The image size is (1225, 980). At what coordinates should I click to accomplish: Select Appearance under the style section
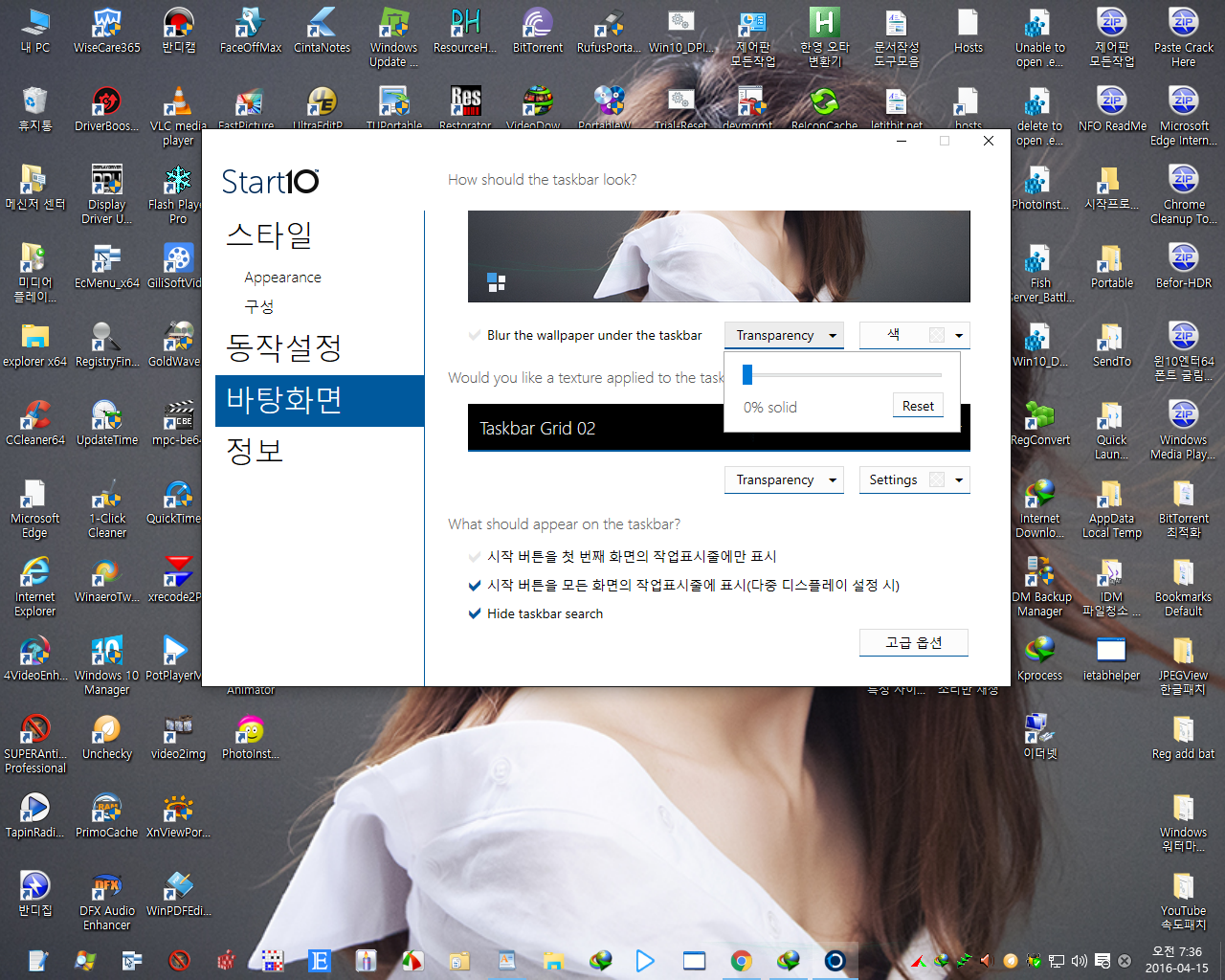282,278
